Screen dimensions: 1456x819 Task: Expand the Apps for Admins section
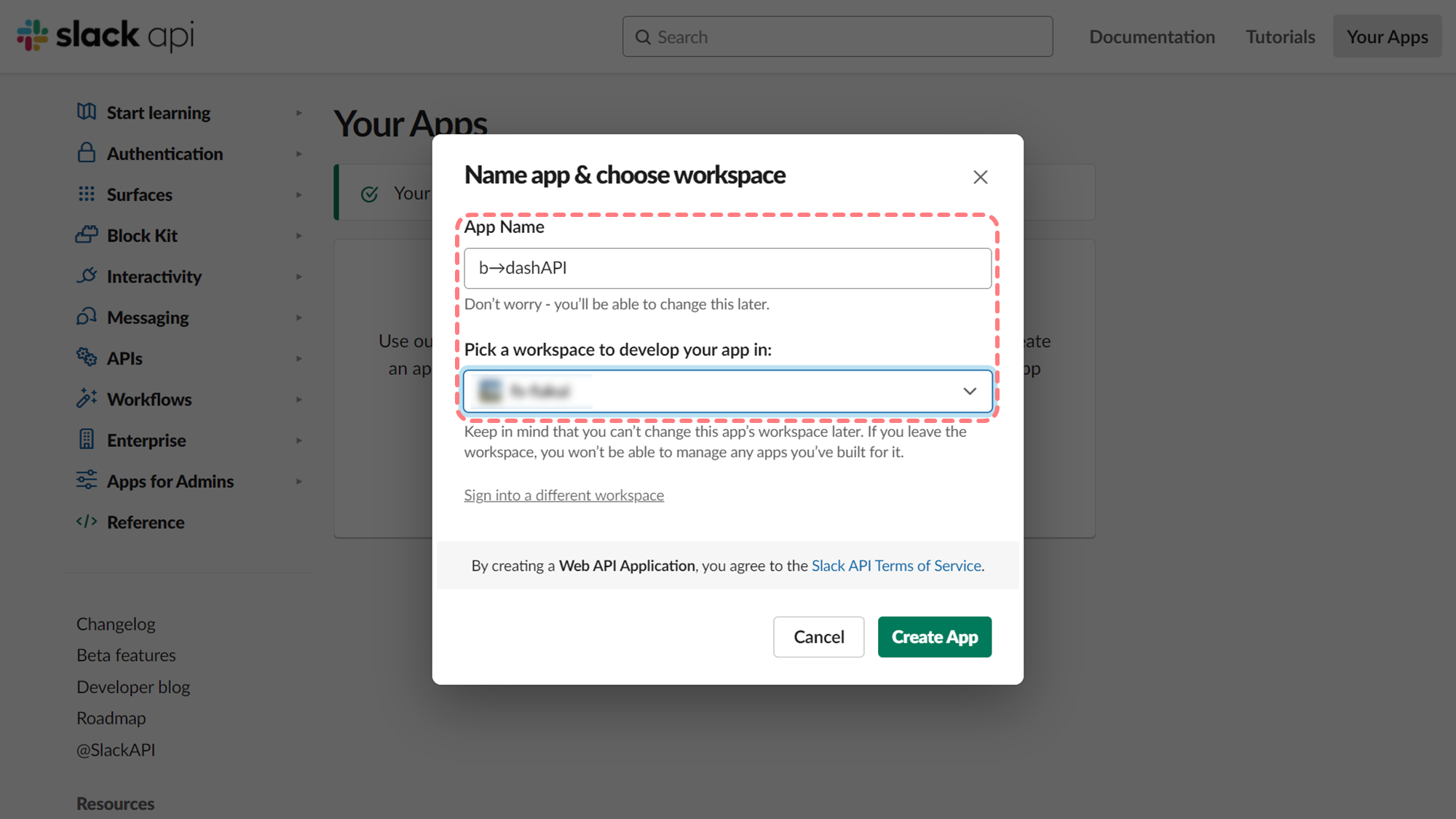pos(298,481)
